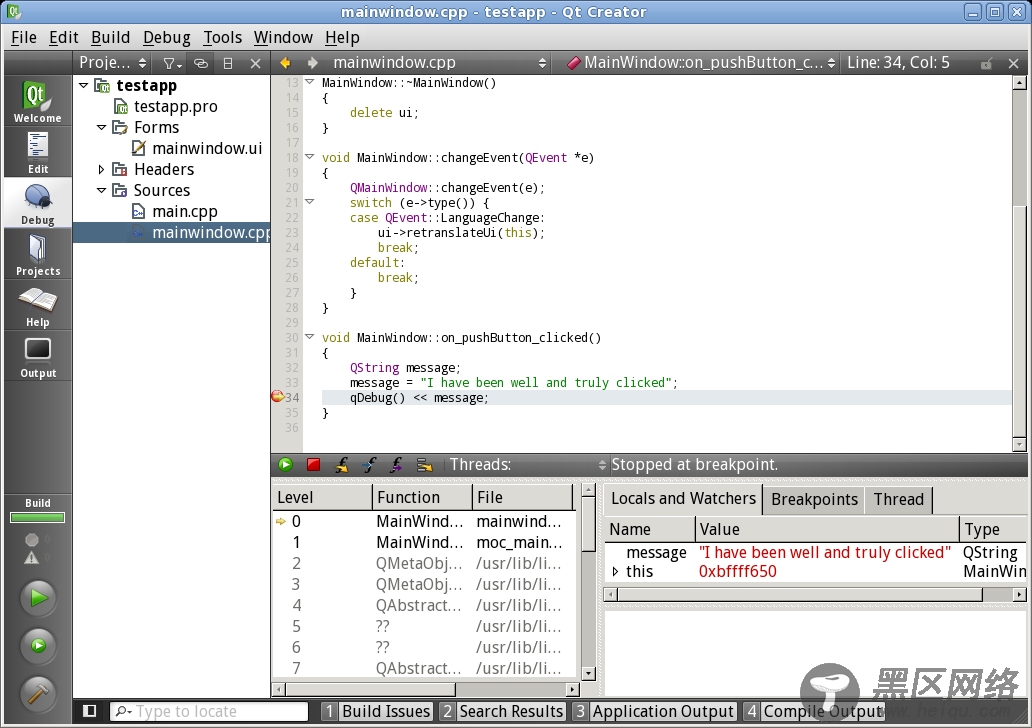Viewport: 1032px width, 728px height.
Task: Go forward in editor navigation history
Action: (x=313, y=63)
